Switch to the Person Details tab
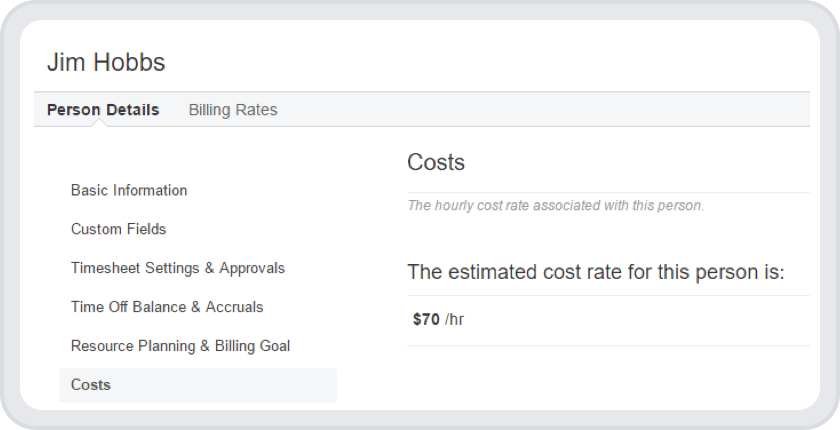This screenshot has width=840, height=430. (103, 110)
